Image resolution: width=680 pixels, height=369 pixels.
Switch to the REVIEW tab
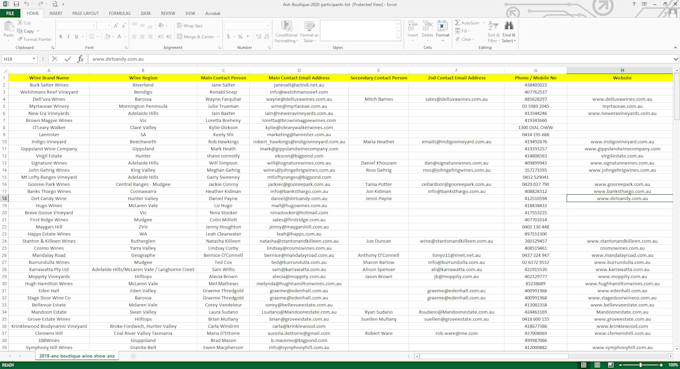(x=168, y=13)
